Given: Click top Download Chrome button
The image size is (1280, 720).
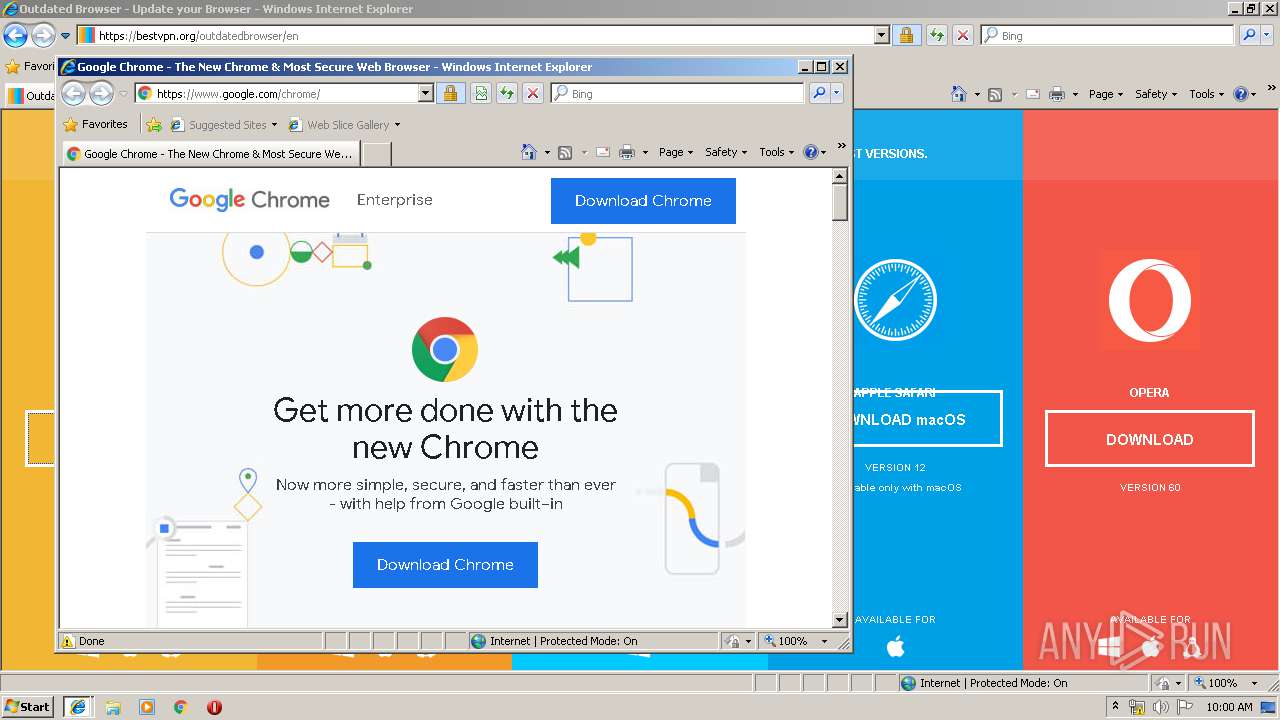Looking at the screenshot, I should pos(643,201).
